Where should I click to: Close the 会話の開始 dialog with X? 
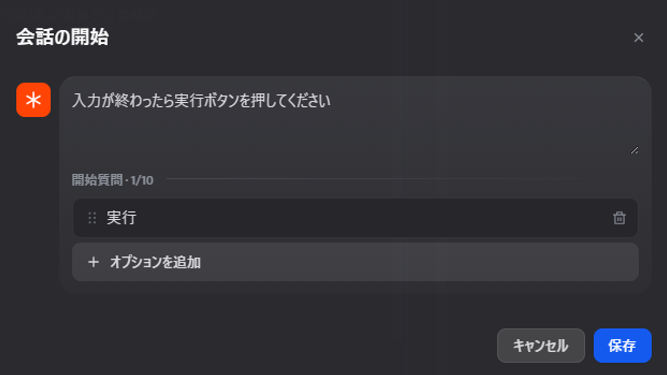[x=638, y=38]
